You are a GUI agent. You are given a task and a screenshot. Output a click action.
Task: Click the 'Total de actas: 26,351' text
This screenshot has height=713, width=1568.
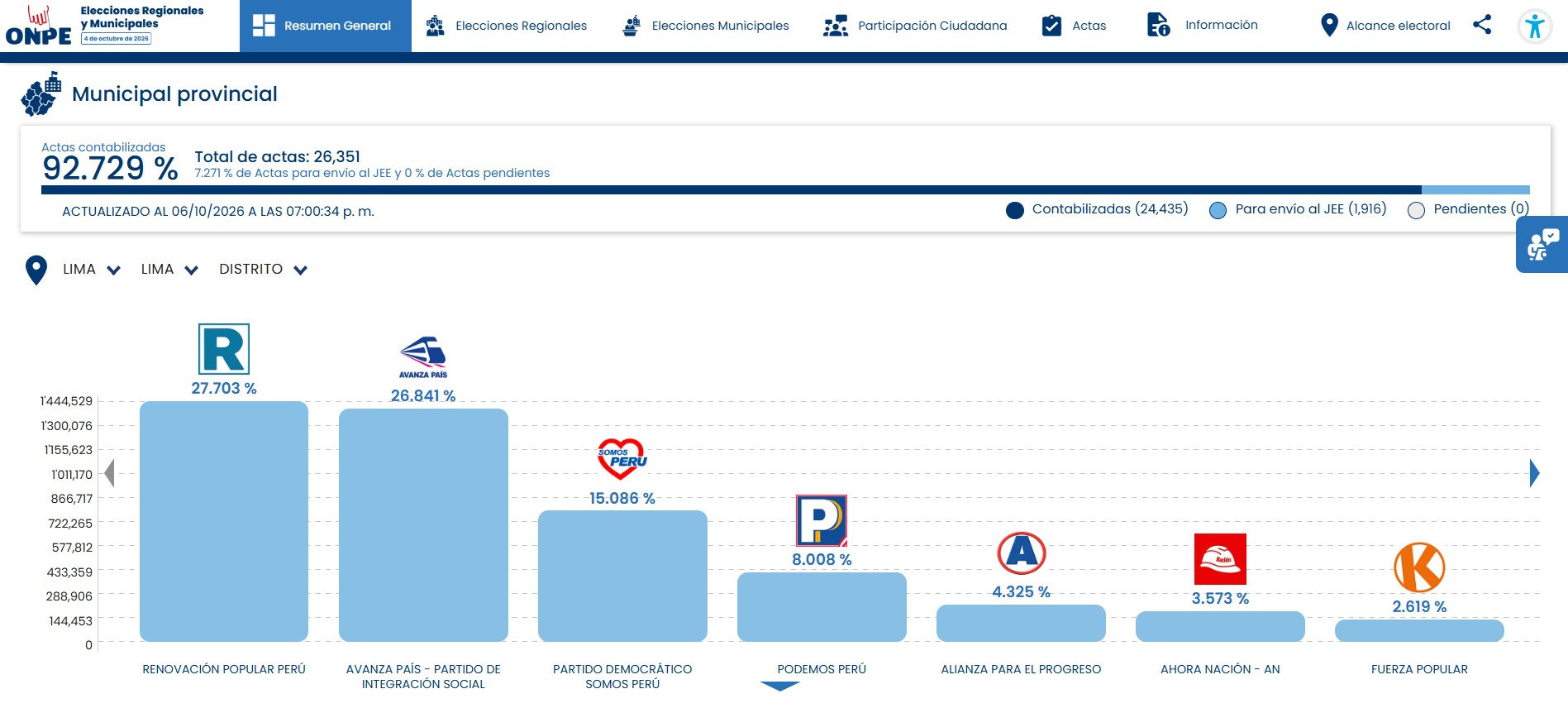(x=278, y=156)
